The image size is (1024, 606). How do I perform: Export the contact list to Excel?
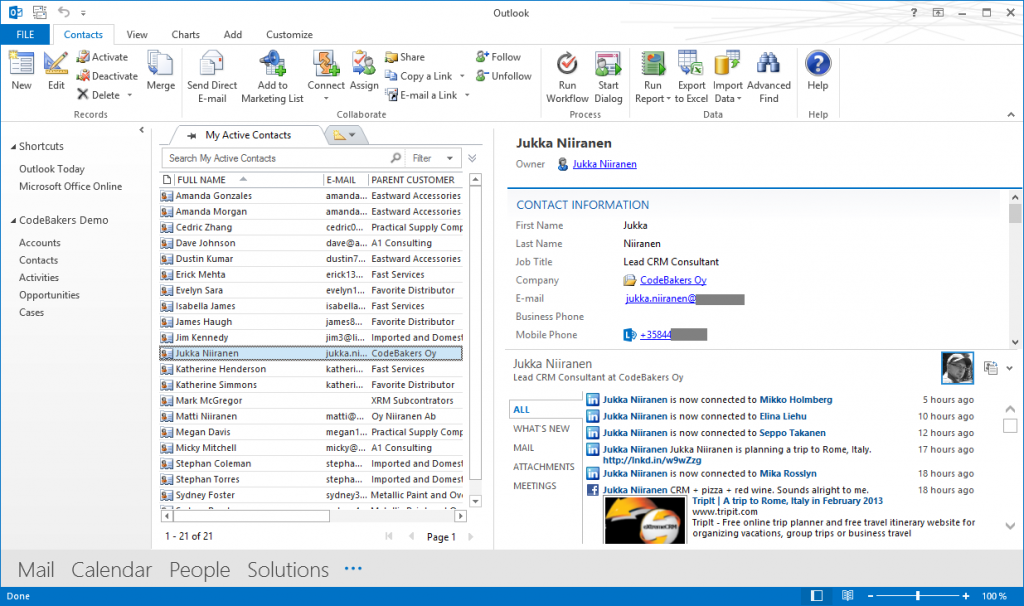click(x=691, y=76)
